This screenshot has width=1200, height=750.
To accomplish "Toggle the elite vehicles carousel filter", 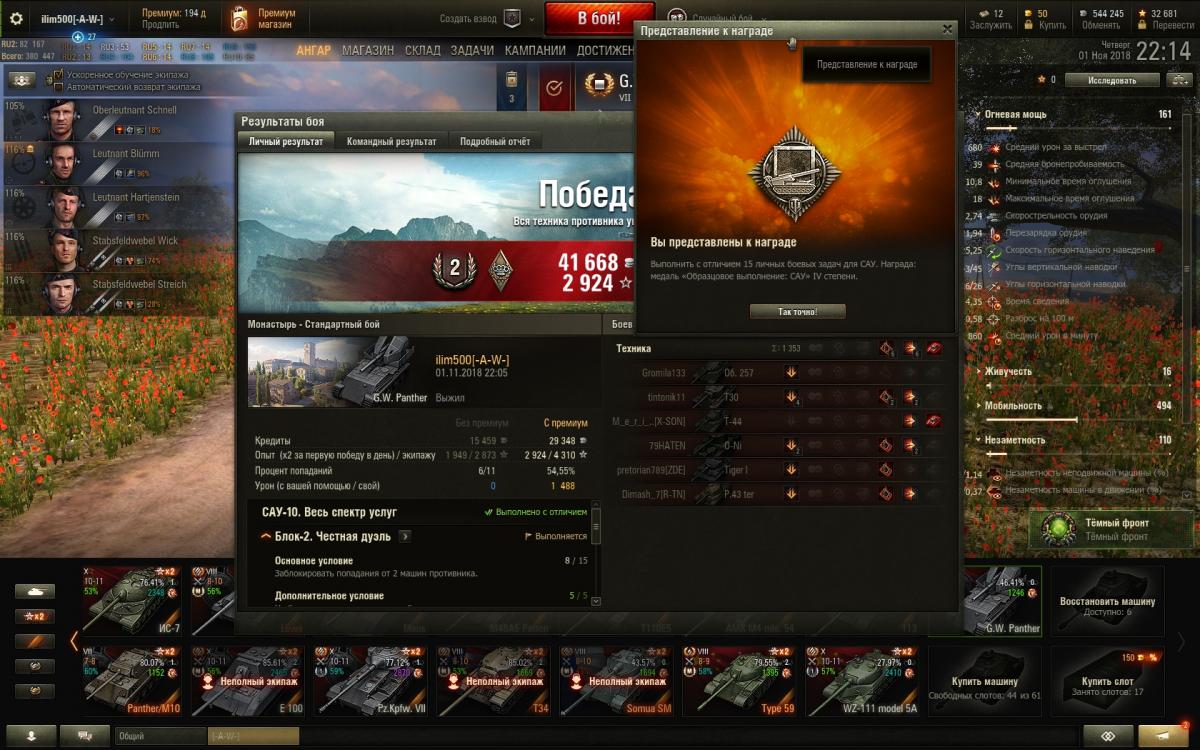I will 35,666.
